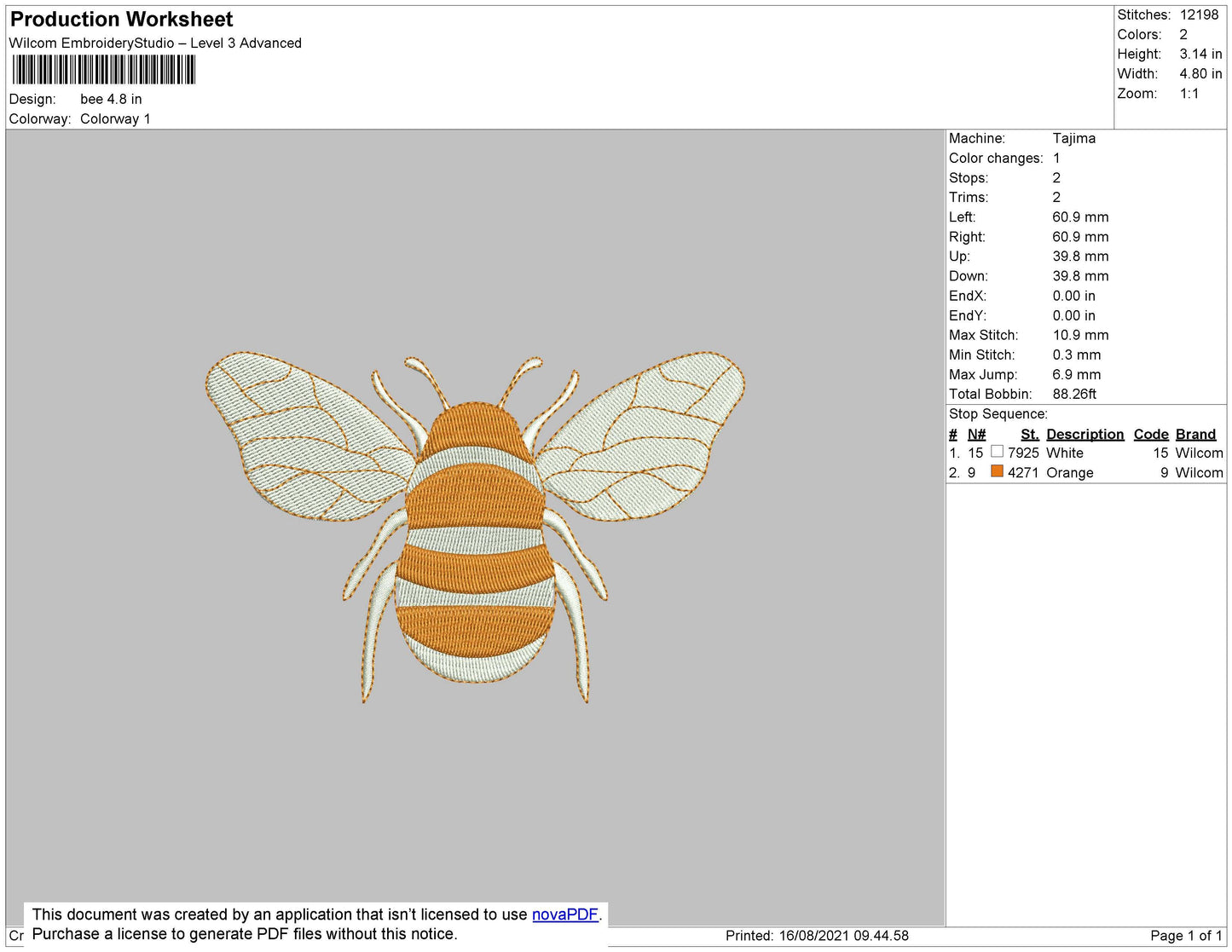
Task: Click the 'Code' column header
Action: tap(1151, 434)
